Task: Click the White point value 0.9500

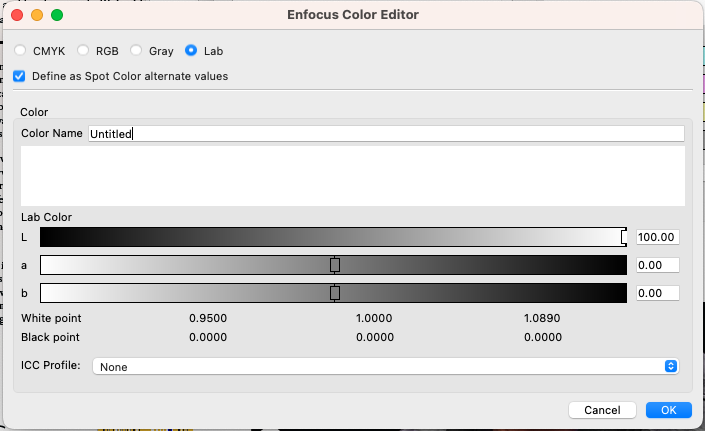Action: 208,318
